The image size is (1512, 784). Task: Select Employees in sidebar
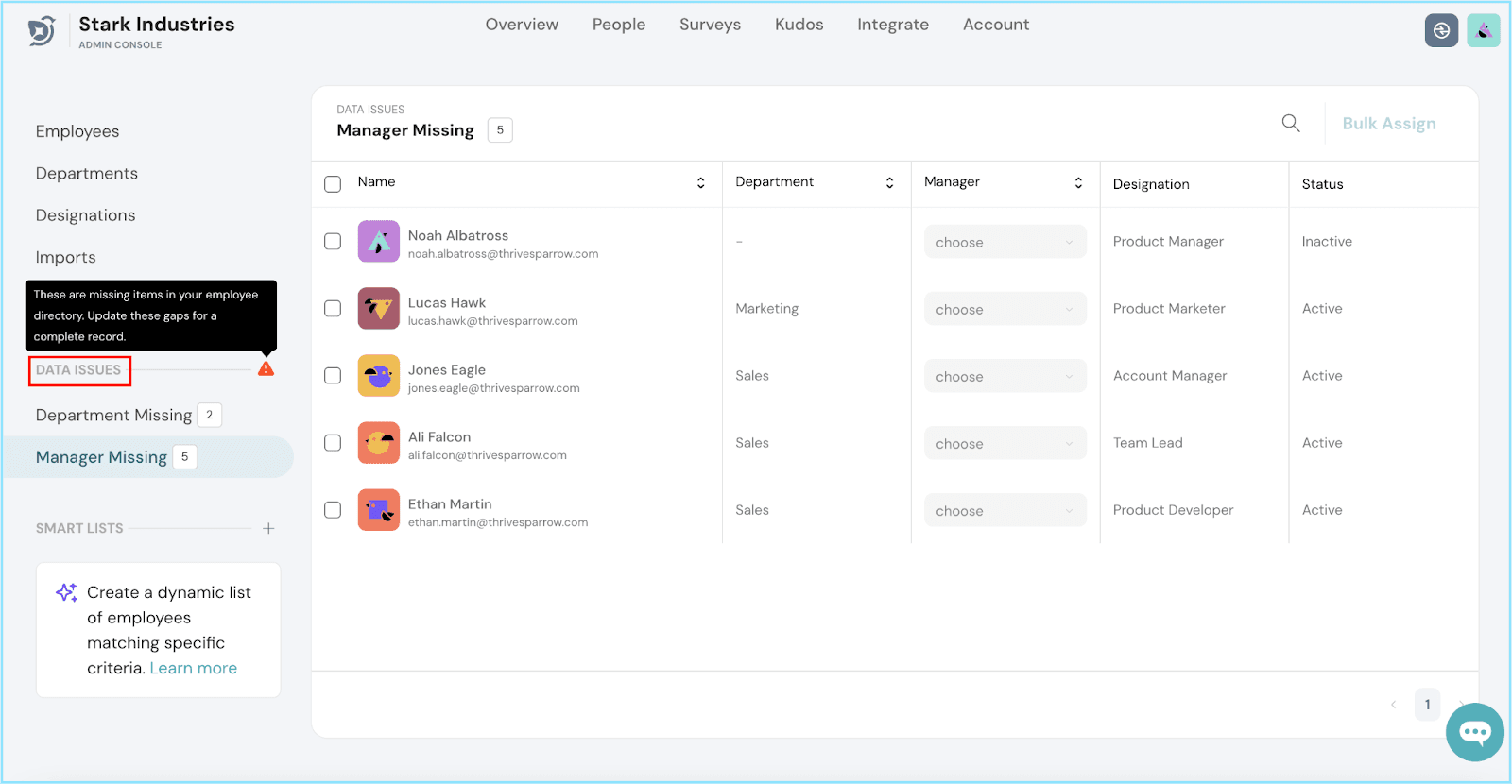pos(77,131)
